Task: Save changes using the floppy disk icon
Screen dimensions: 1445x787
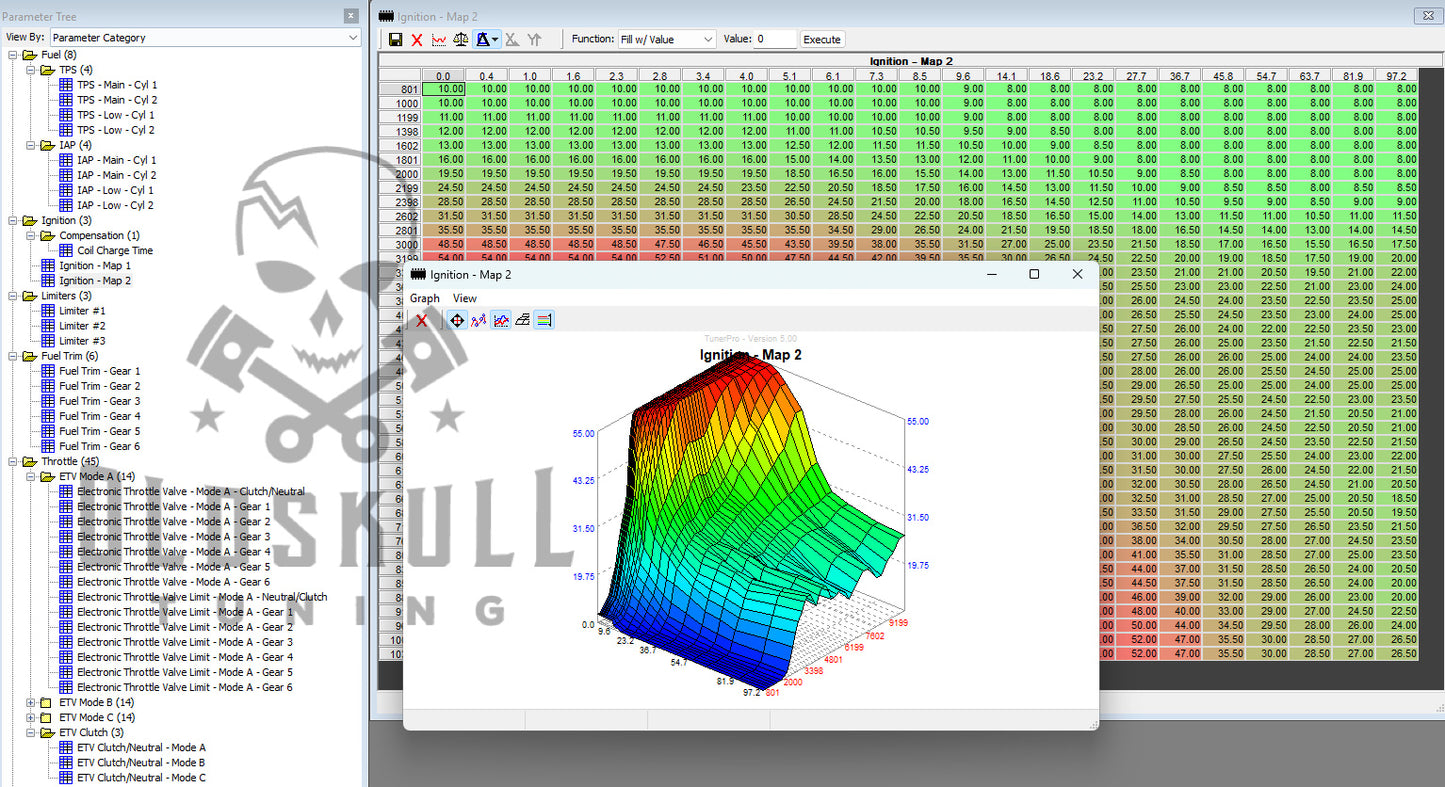Action: [394, 39]
